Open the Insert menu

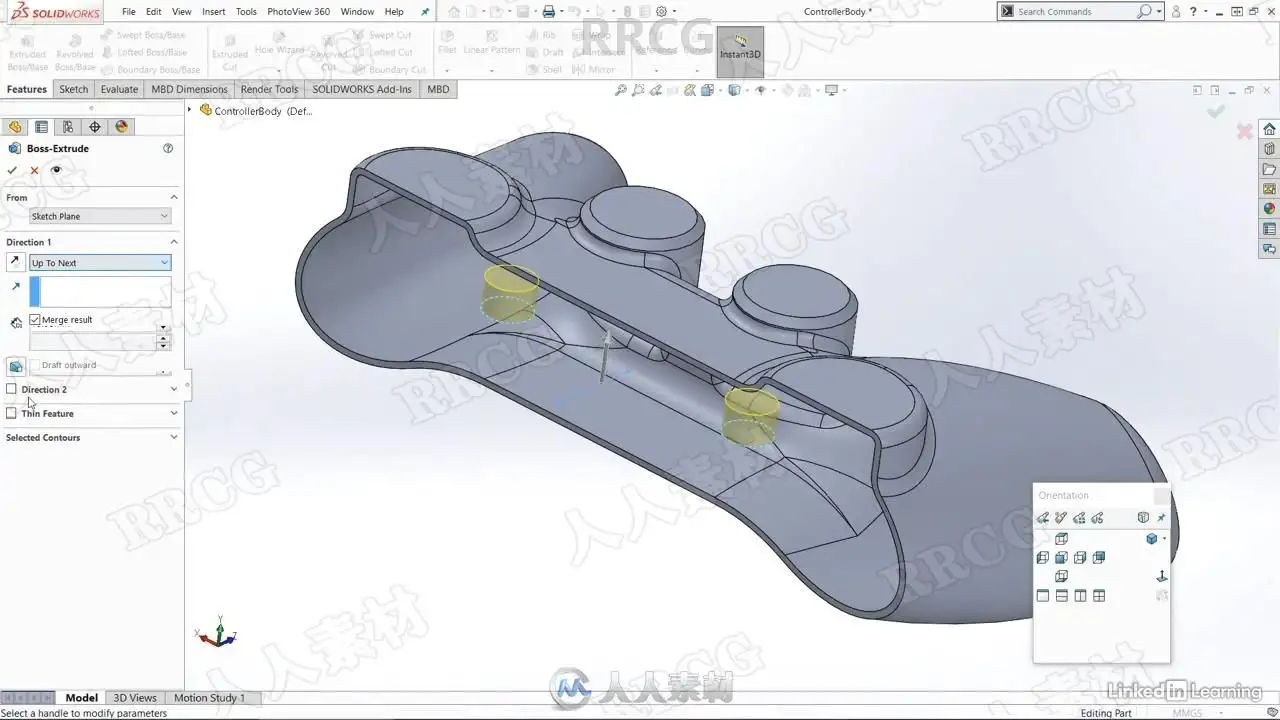point(213,12)
